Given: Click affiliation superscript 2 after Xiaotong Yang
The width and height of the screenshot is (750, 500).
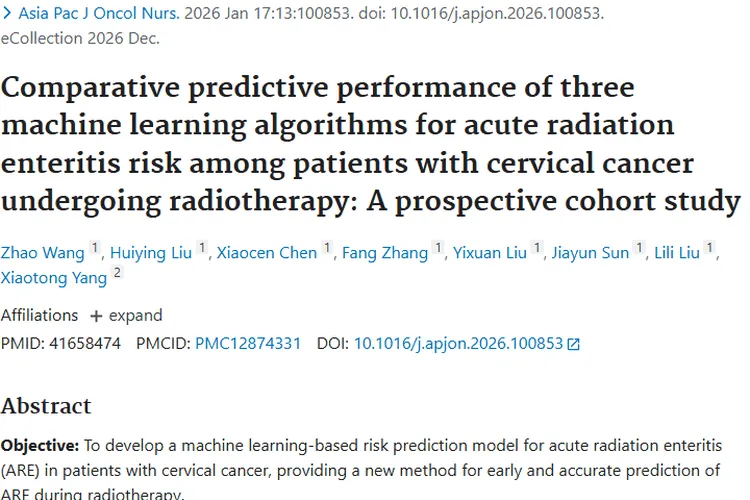Looking at the screenshot, I should pyautogui.click(x=117, y=273).
